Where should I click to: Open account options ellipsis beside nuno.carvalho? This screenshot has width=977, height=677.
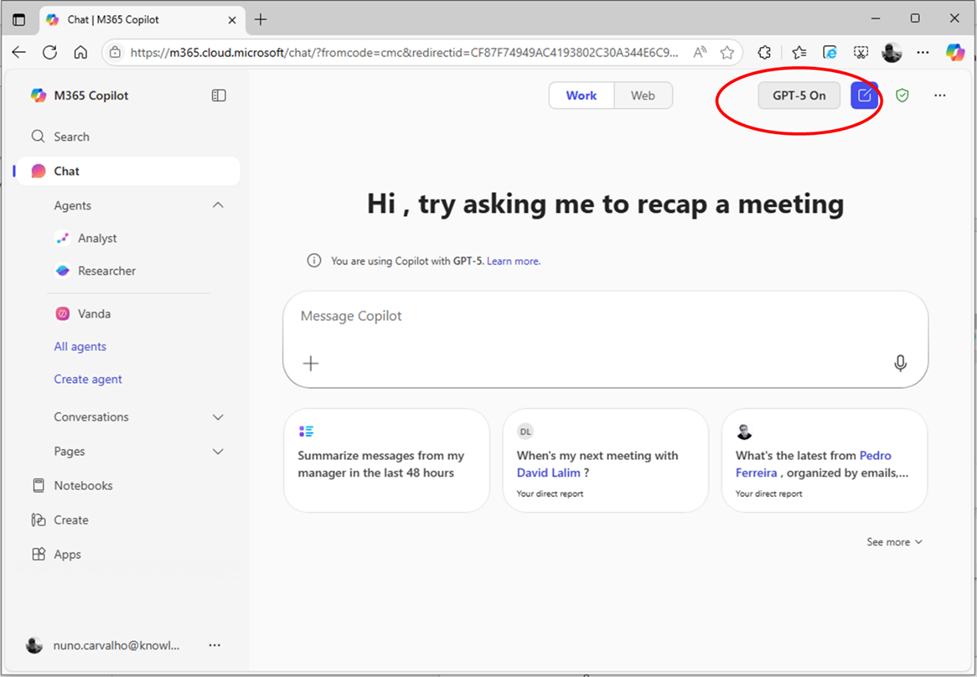(x=214, y=645)
